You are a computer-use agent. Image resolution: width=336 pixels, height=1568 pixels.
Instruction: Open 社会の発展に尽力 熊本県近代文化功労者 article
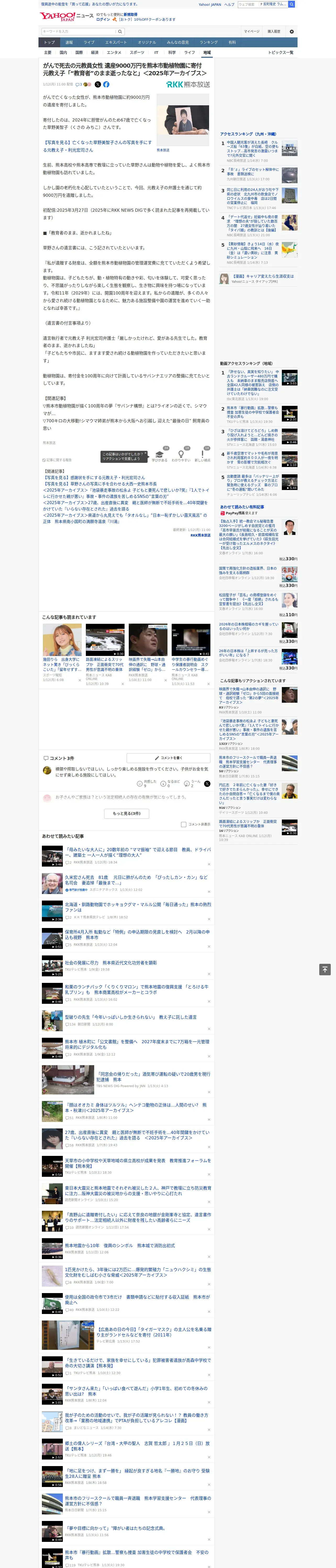(110, 963)
